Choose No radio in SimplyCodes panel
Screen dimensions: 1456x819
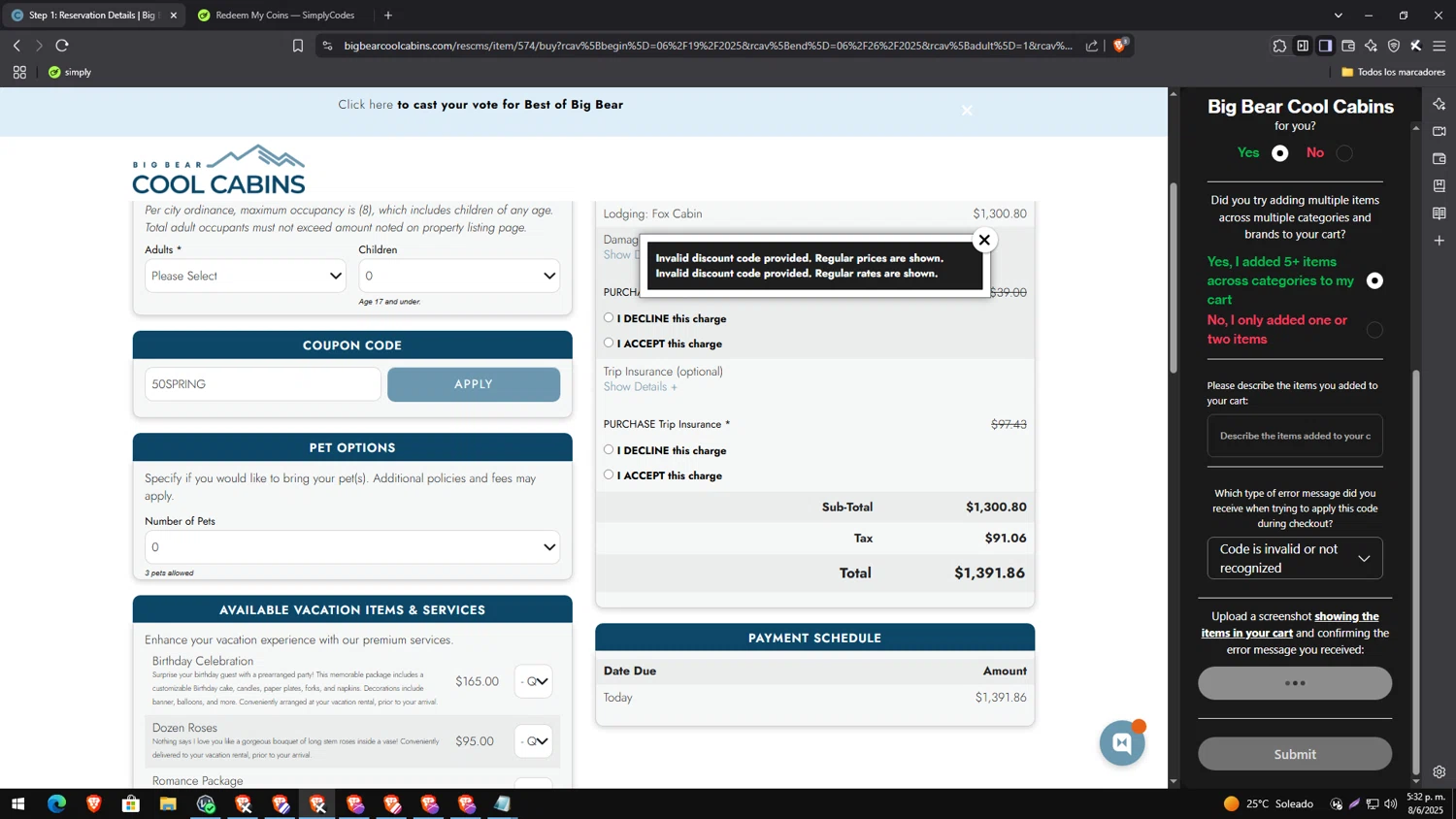coord(1344,153)
